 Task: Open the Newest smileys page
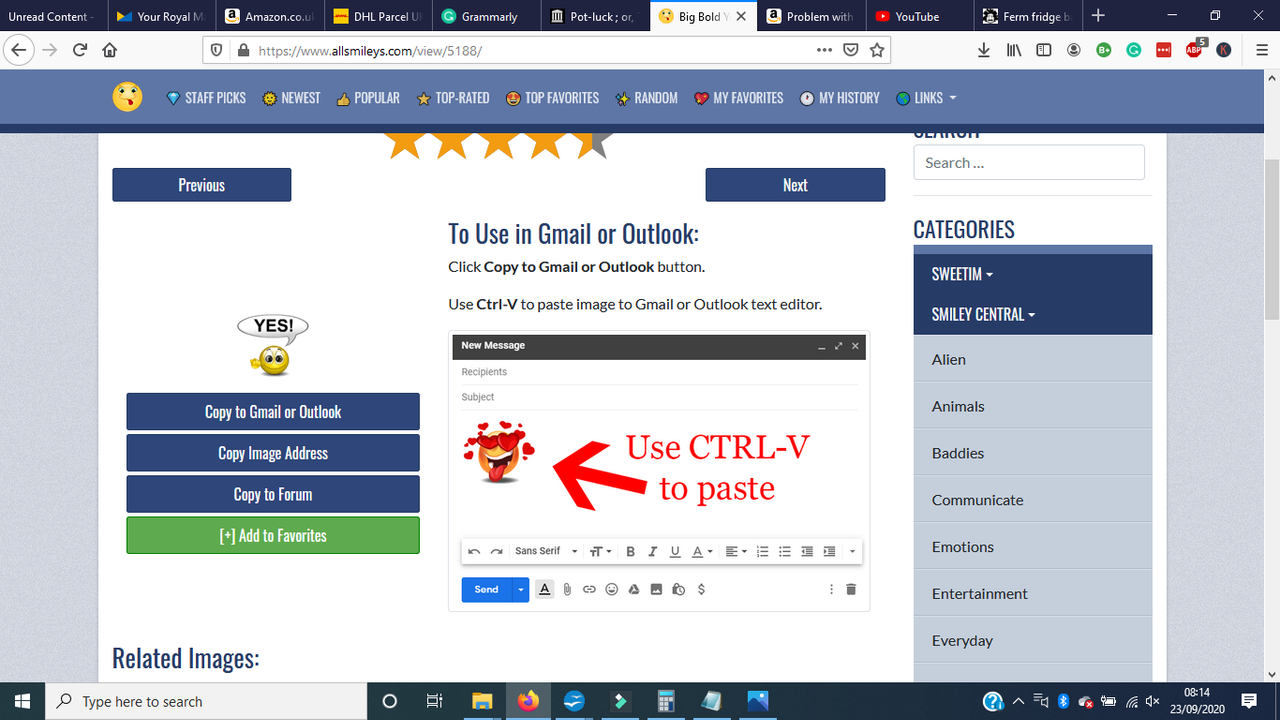coord(291,98)
